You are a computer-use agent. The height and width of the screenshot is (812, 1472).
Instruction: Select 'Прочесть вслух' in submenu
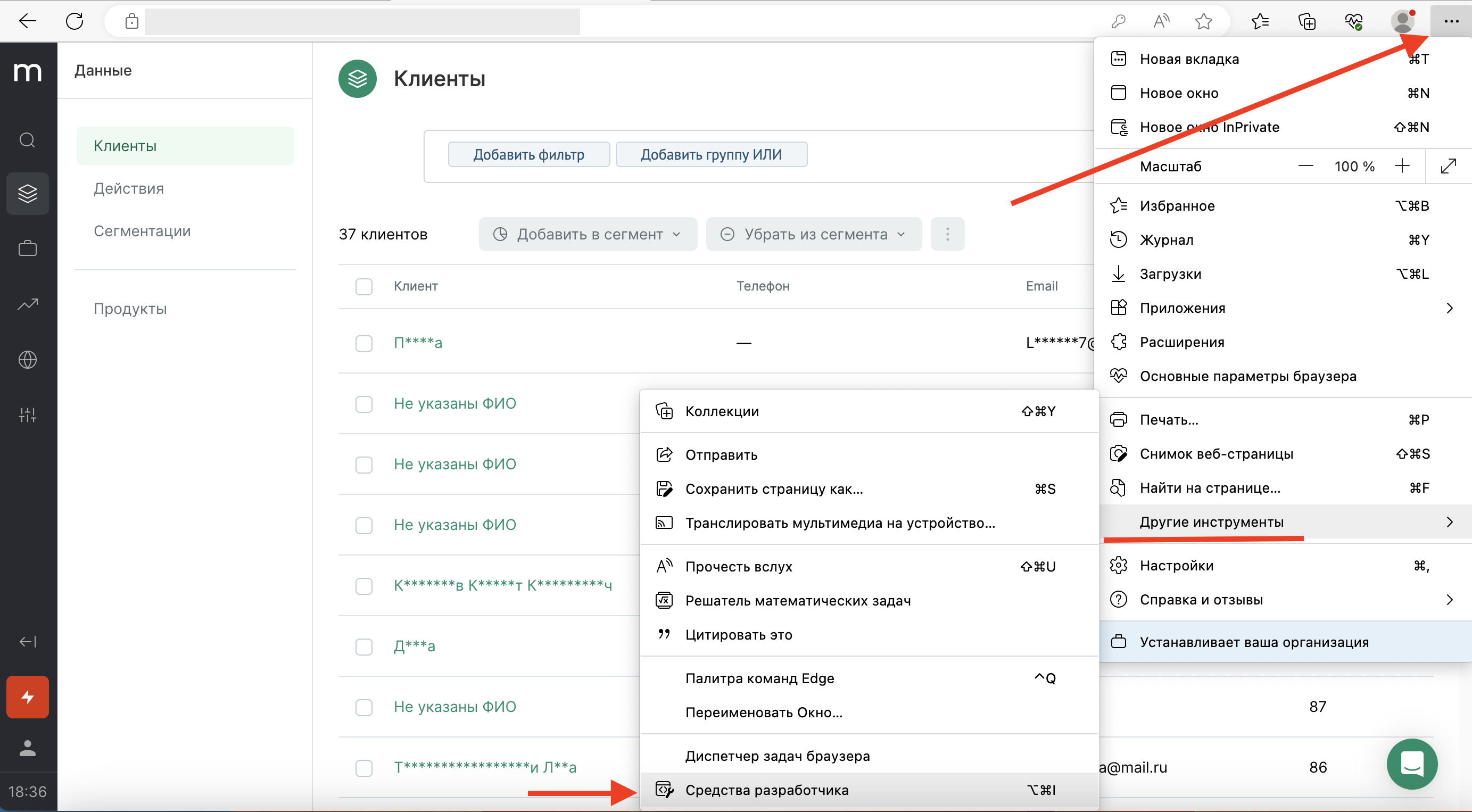[869, 566]
